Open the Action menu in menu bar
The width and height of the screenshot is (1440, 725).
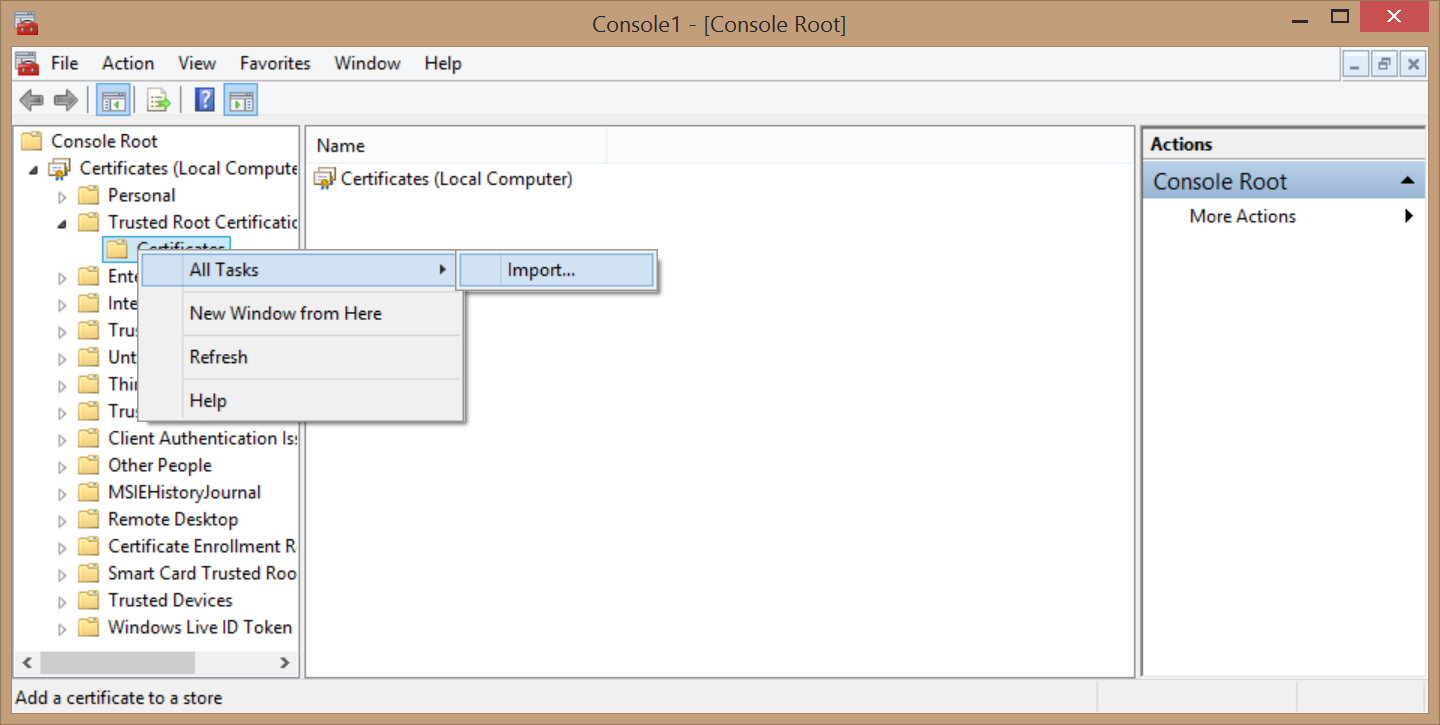click(x=128, y=63)
